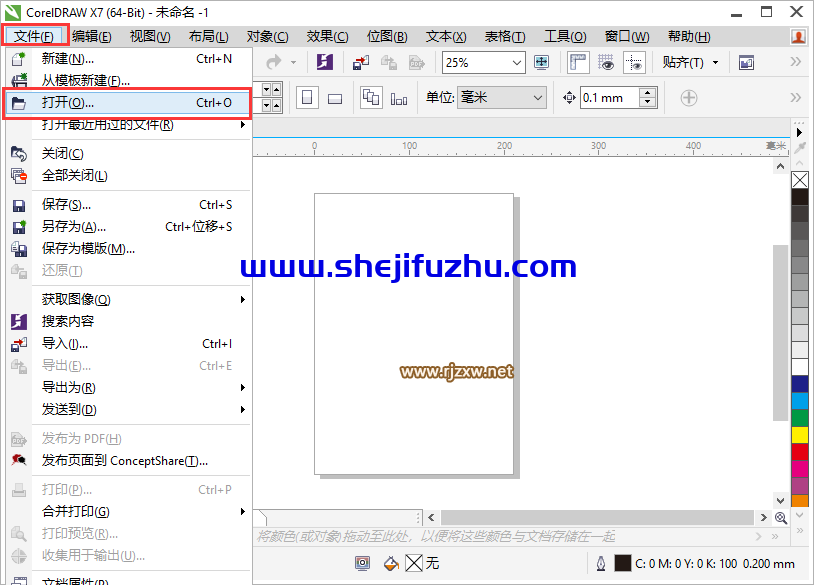814x585 pixels.
Task: Expand 导出为 submenu
Action: (x=242, y=387)
